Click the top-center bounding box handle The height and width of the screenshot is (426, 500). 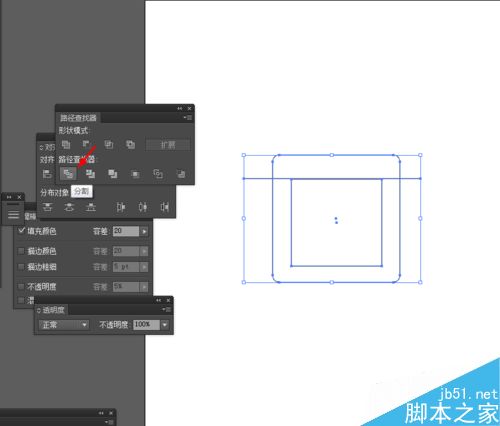coord(332,155)
